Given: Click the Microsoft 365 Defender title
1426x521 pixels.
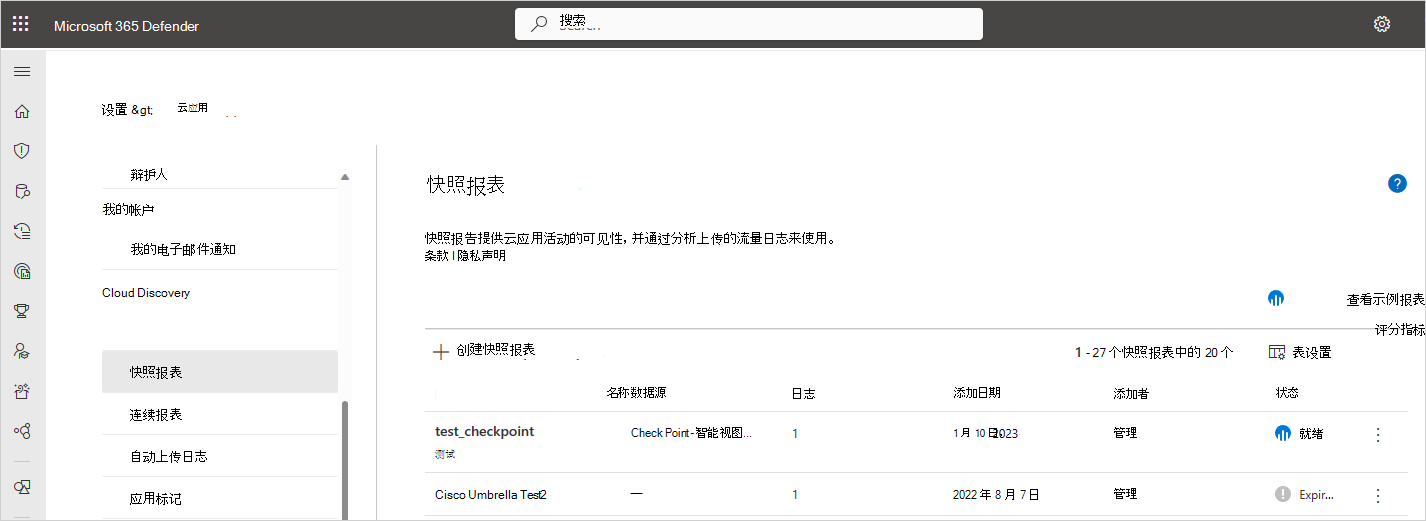Looking at the screenshot, I should (x=126, y=26).
